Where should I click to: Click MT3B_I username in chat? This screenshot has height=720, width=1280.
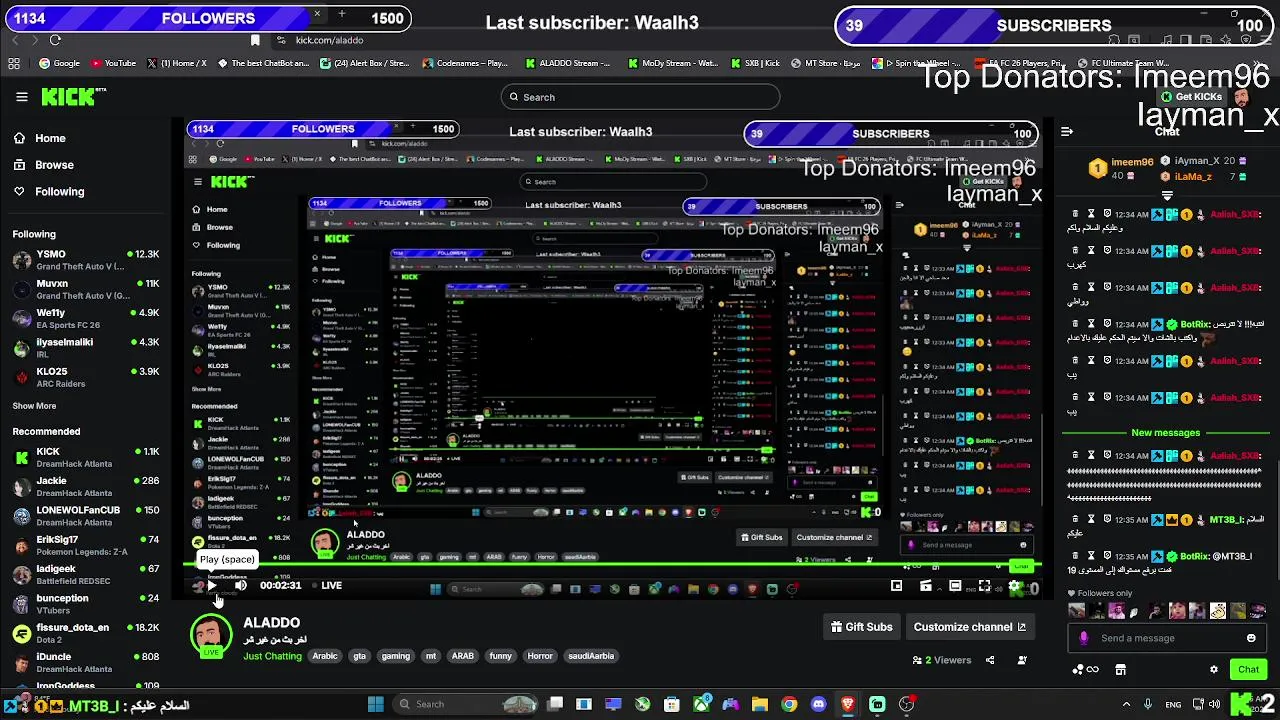[1227, 520]
